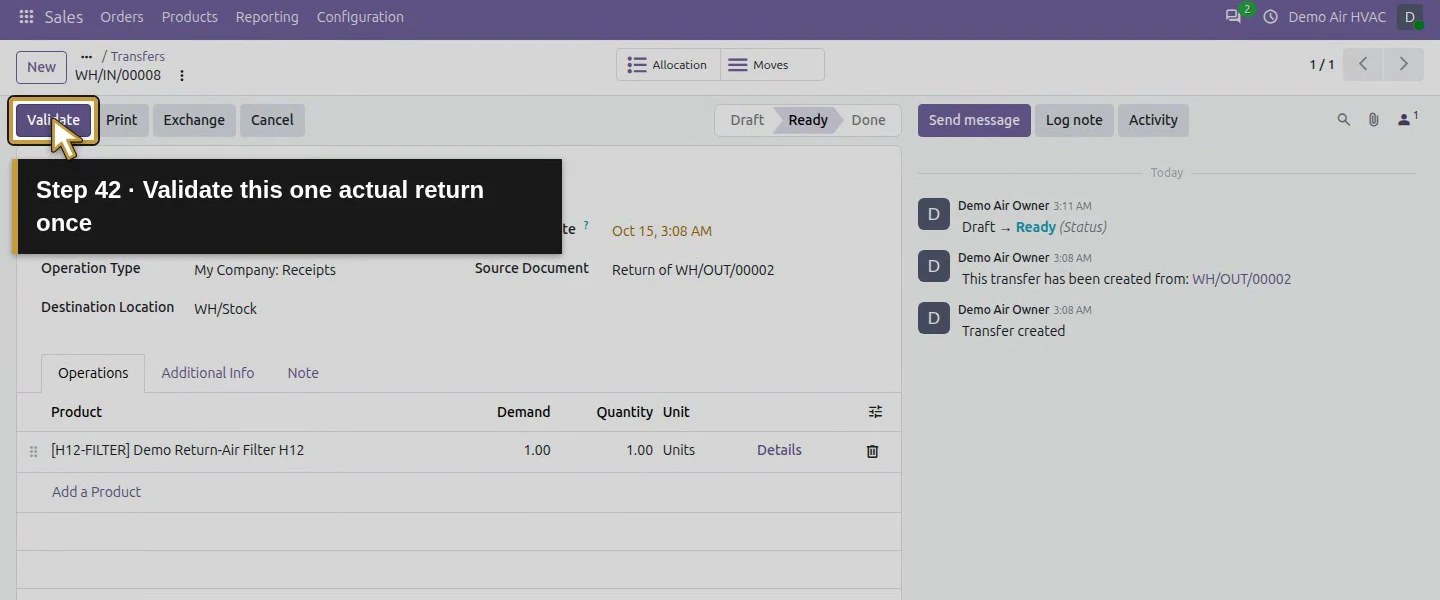The height and width of the screenshot is (600, 1440).
Task: Click the Demand 1.00 cell
Action: point(537,451)
